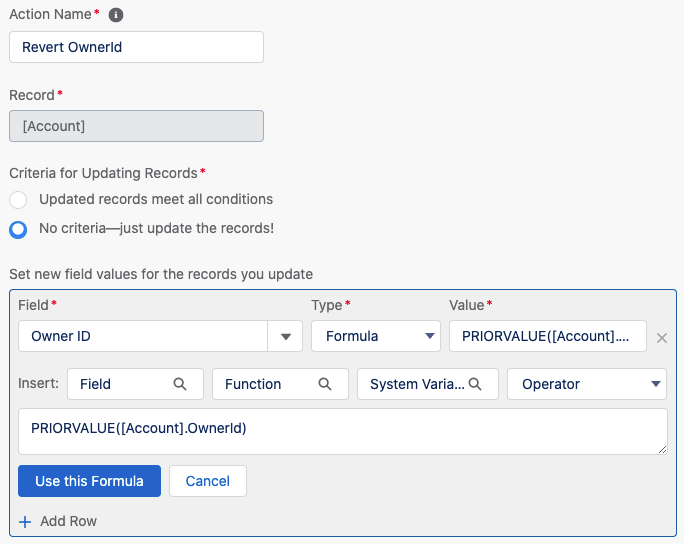
Task: Click the 'Insert:' label
Action: tap(38, 383)
